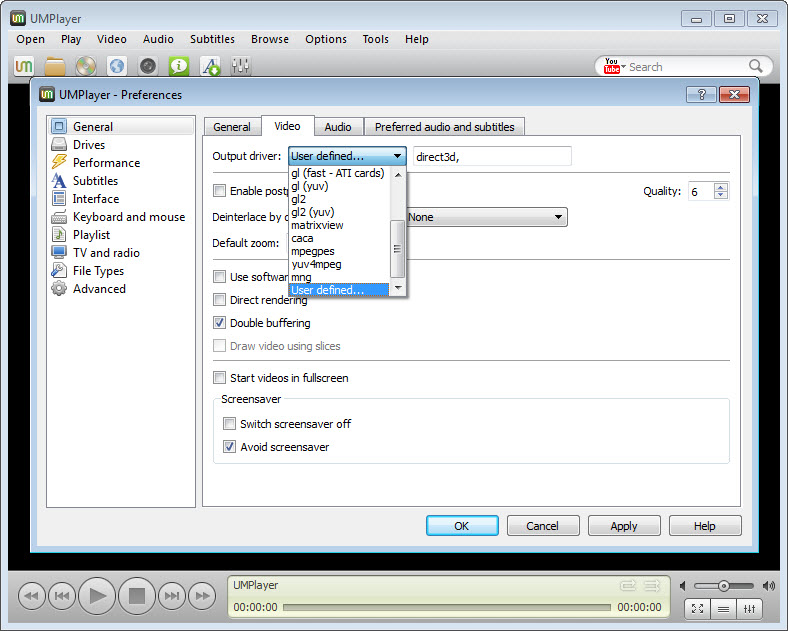The image size is (788, 631).
Task: Click the Help button in dialog
Action: tap(705, 526)
